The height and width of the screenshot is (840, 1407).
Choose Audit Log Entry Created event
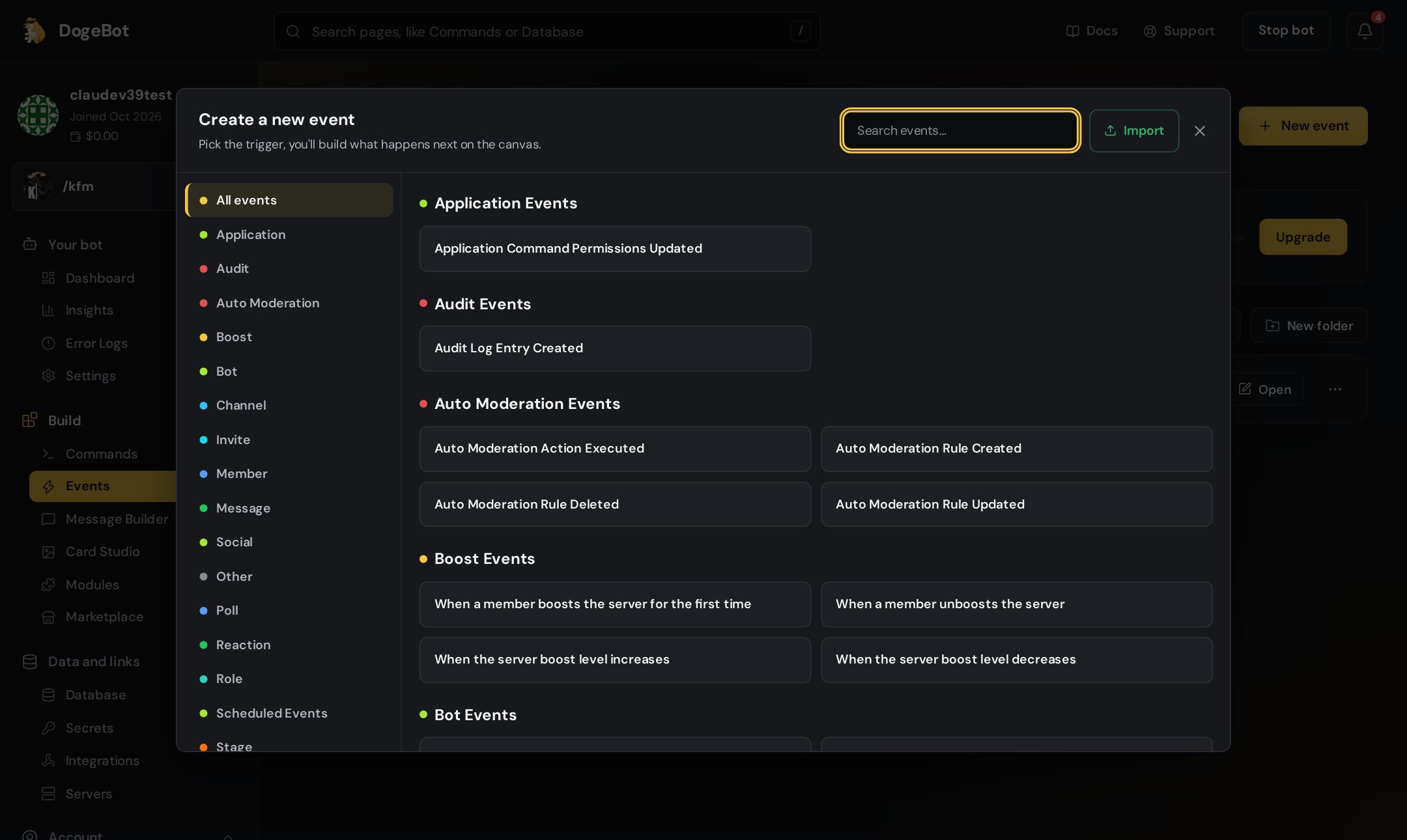(615, 348)
